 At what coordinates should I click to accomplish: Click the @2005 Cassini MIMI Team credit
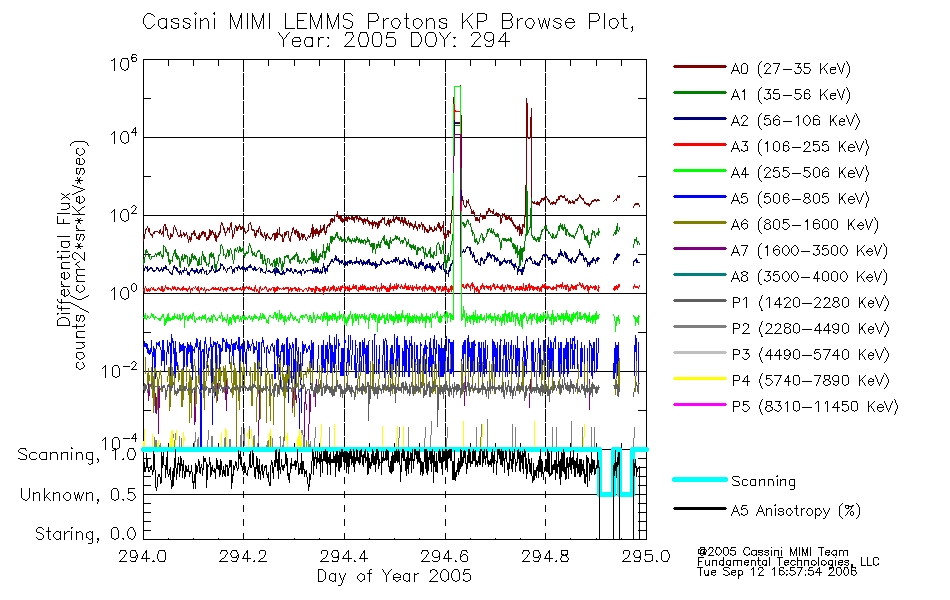pos(773,552)
